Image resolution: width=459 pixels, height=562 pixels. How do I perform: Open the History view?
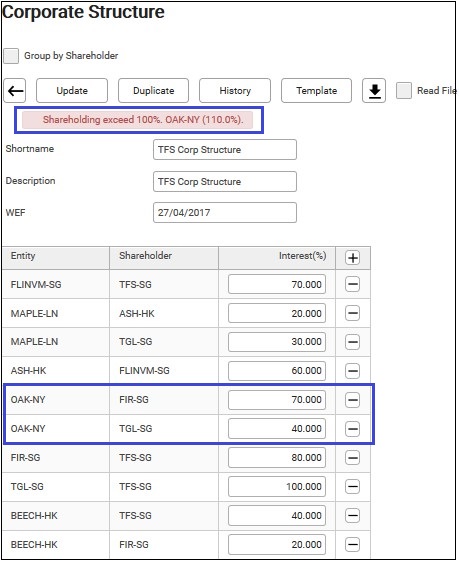(x=235, y=91)
